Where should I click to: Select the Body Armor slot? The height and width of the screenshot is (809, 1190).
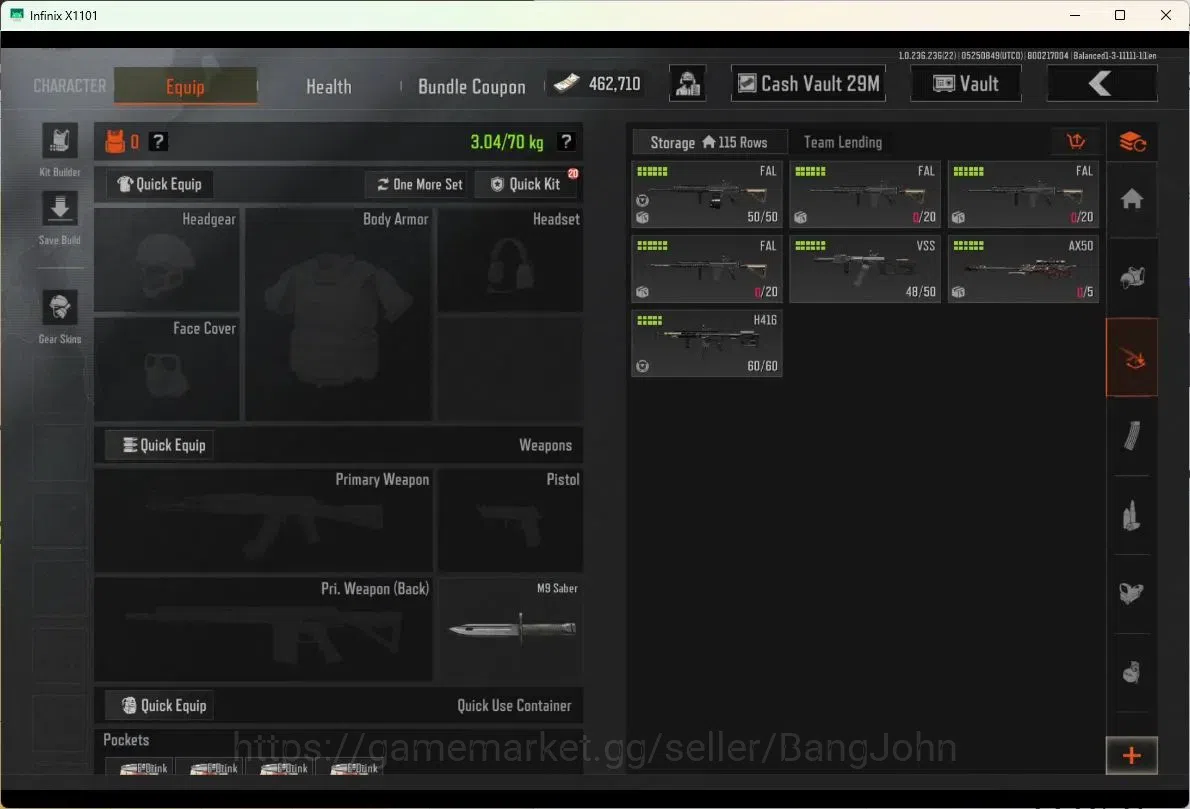(x=338, y=314)
